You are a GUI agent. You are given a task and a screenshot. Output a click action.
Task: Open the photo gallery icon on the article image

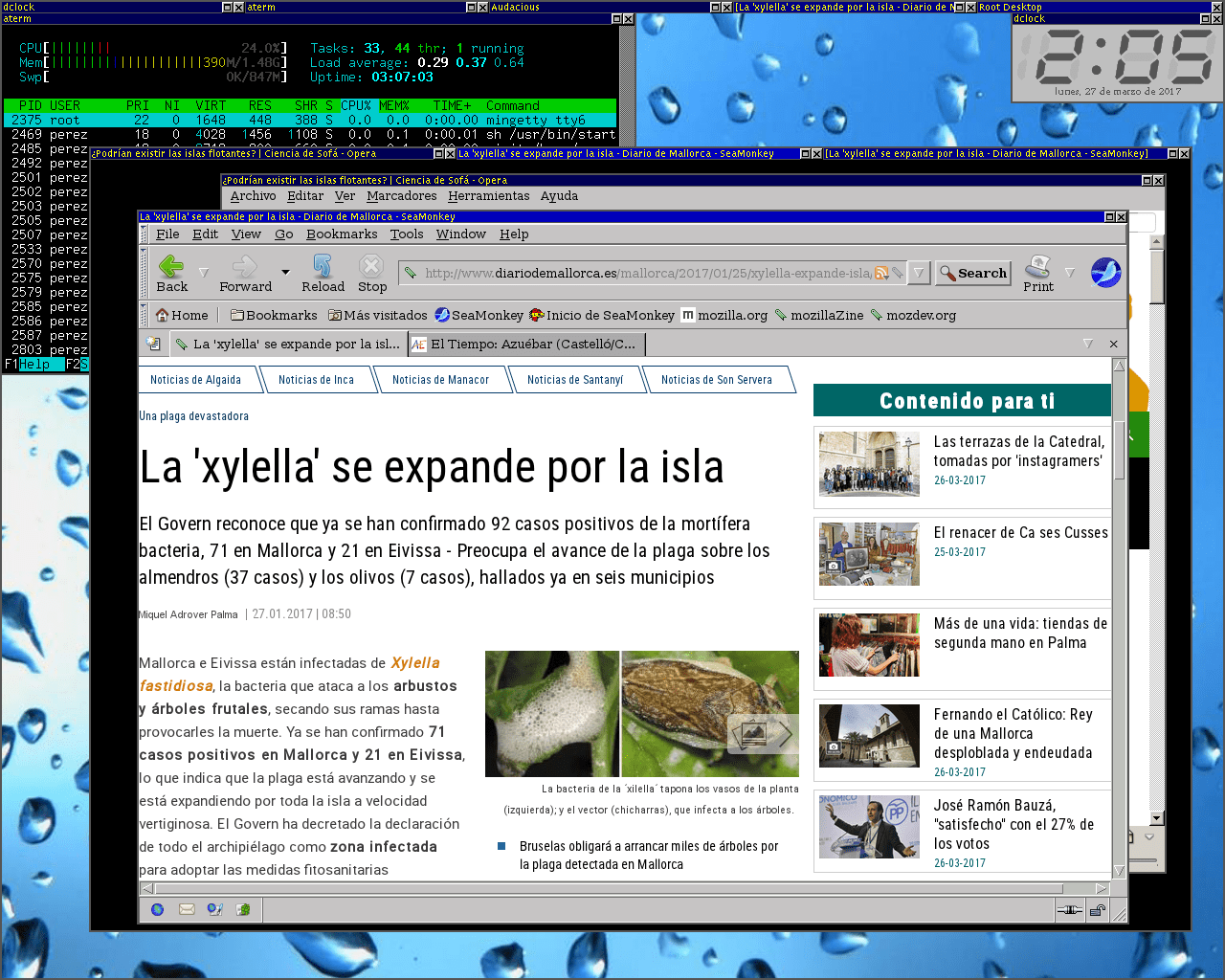tap(763, 734)
